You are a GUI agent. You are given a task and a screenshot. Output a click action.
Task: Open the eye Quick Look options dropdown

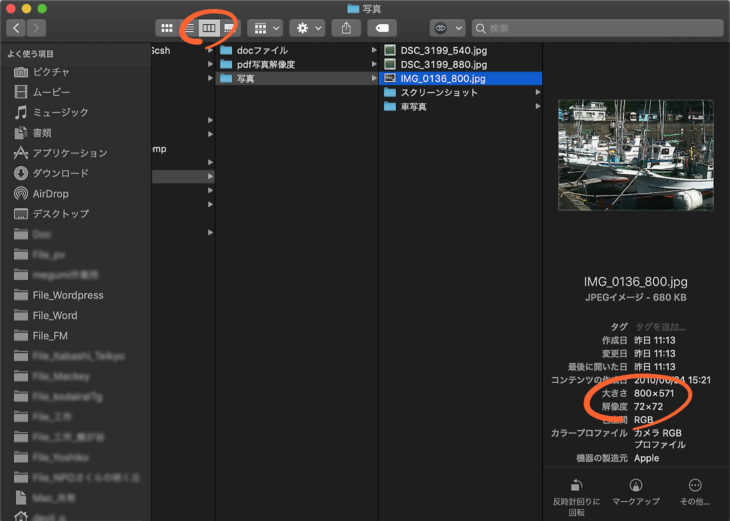[447, 28]
